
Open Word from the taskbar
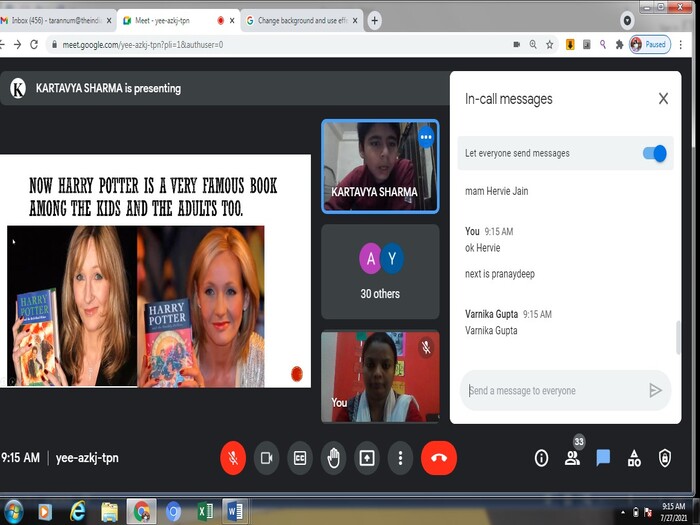tap(235, 512)
